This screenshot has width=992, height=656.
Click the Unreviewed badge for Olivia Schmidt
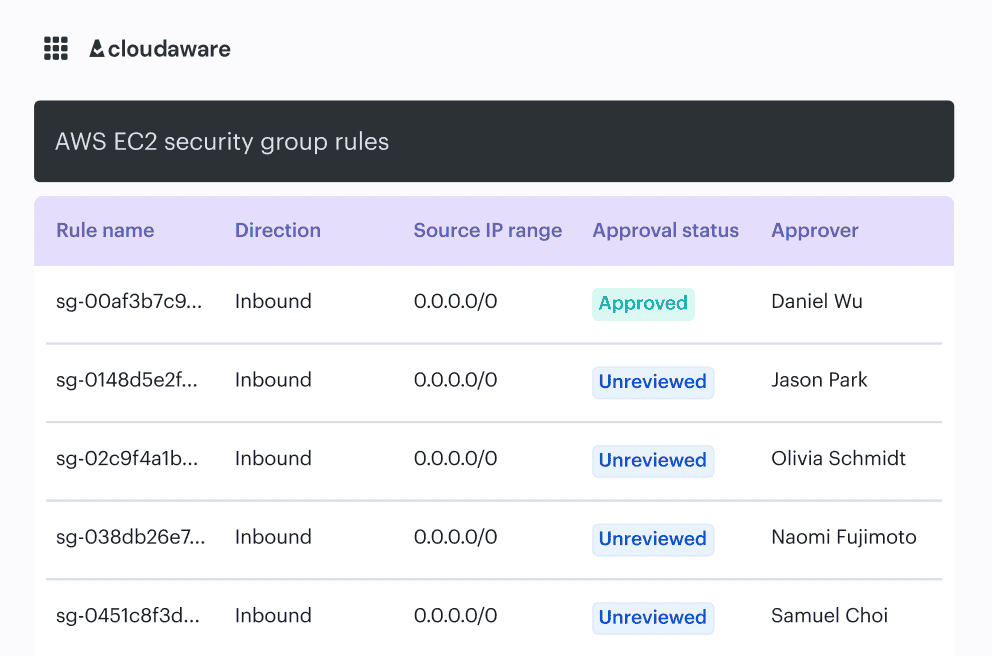(x=653, y=460)
